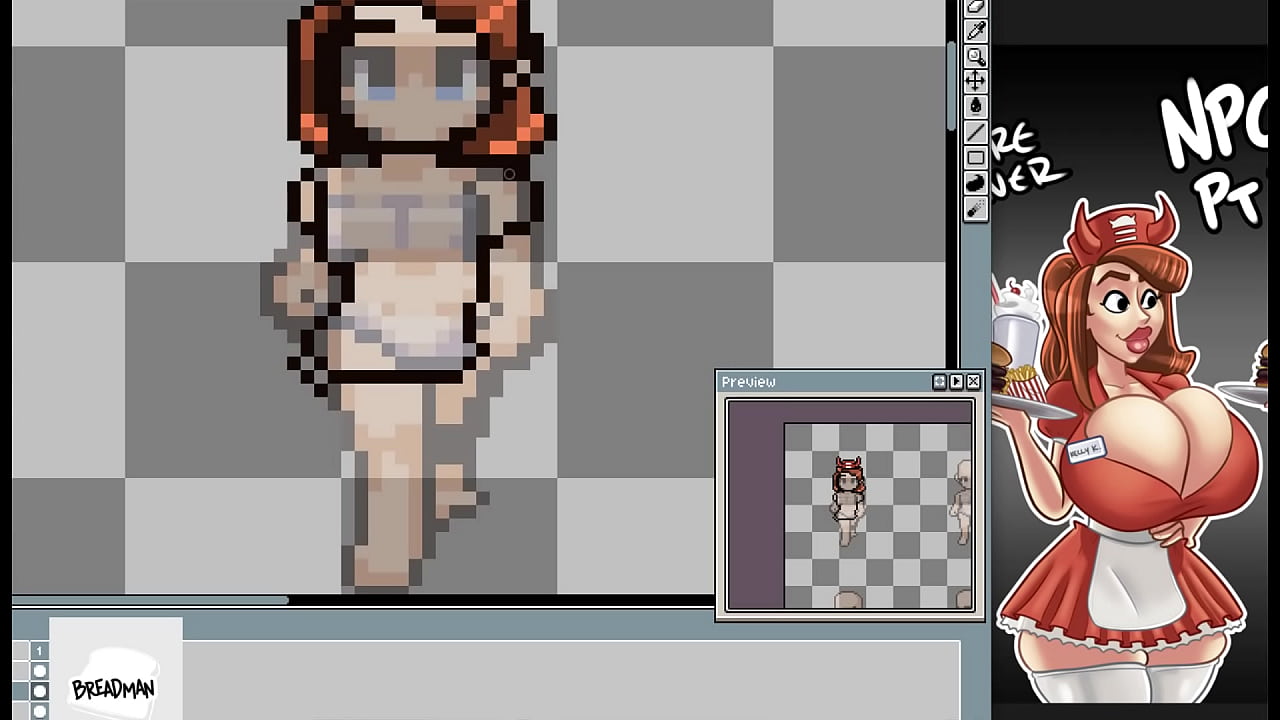
Task: Select the Move tool
Action: pyautogui.click(x=976, y=81)
